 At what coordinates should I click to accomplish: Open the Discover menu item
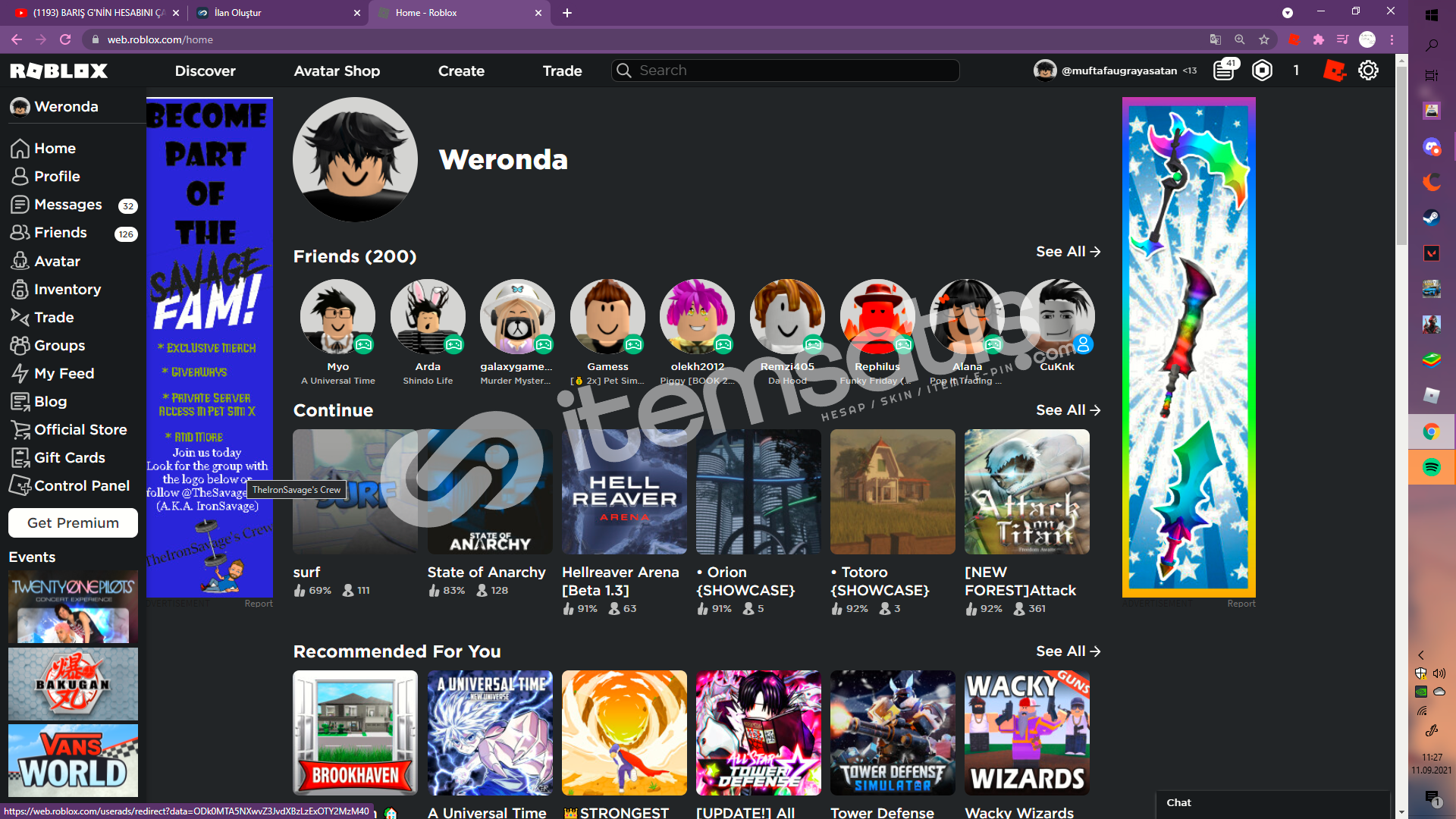tap(205, 71)
